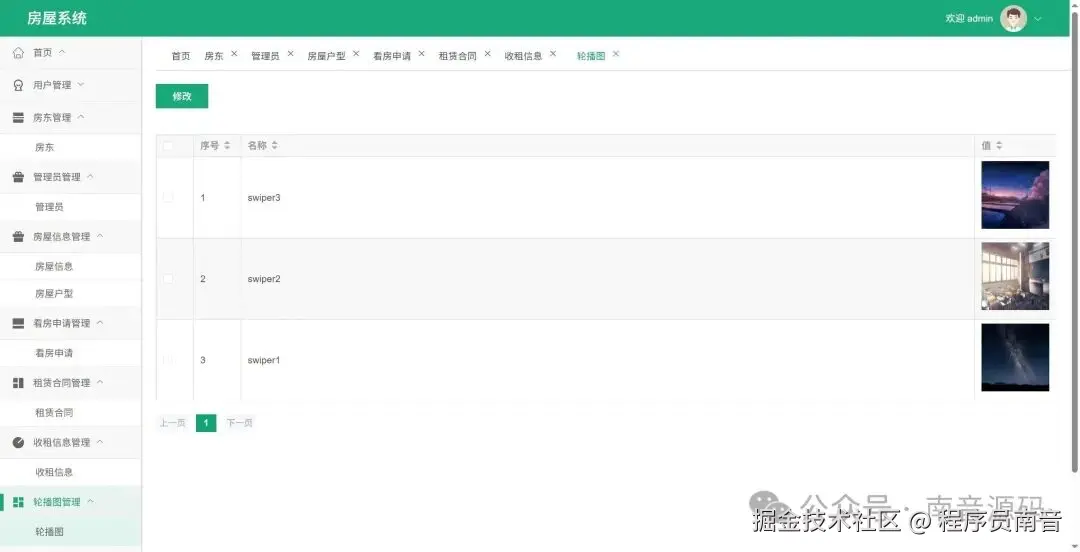The image size is (1080, 552).
Task: Open the swiper3 sunset thumbnail
Action: tap(1015, 195)
